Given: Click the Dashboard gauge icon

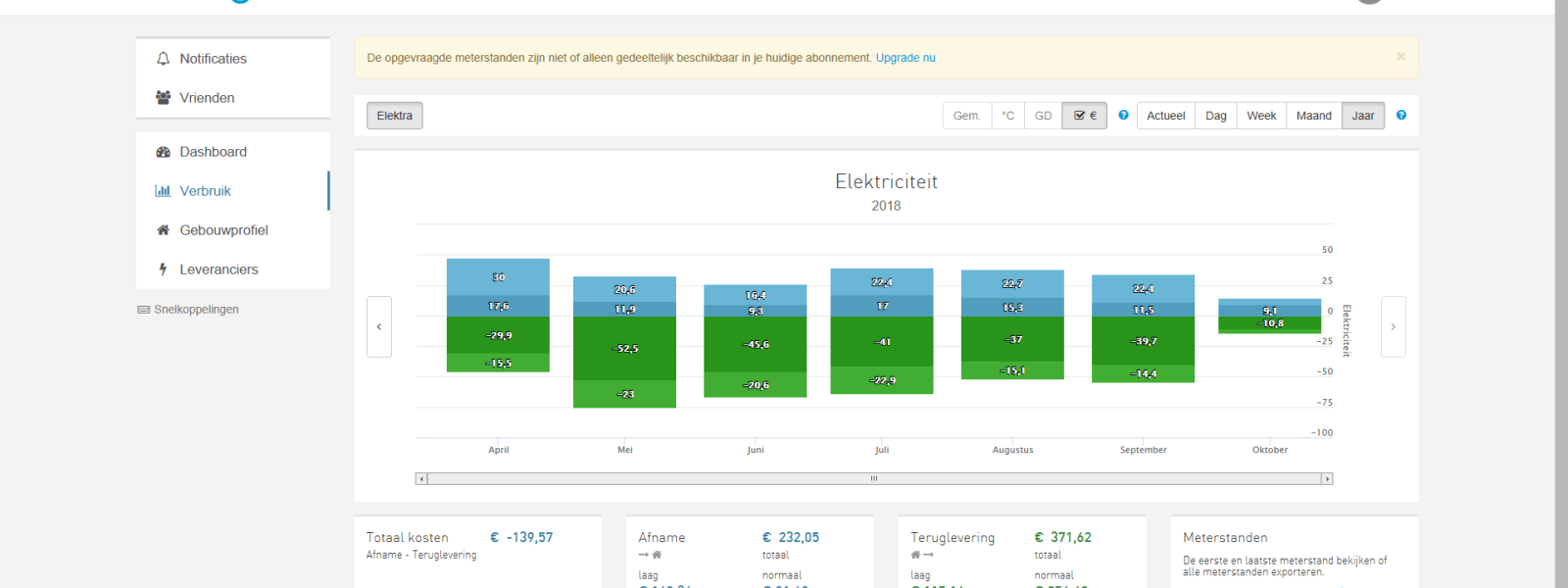Looking at the screenshot, I should tap(163, 152).
